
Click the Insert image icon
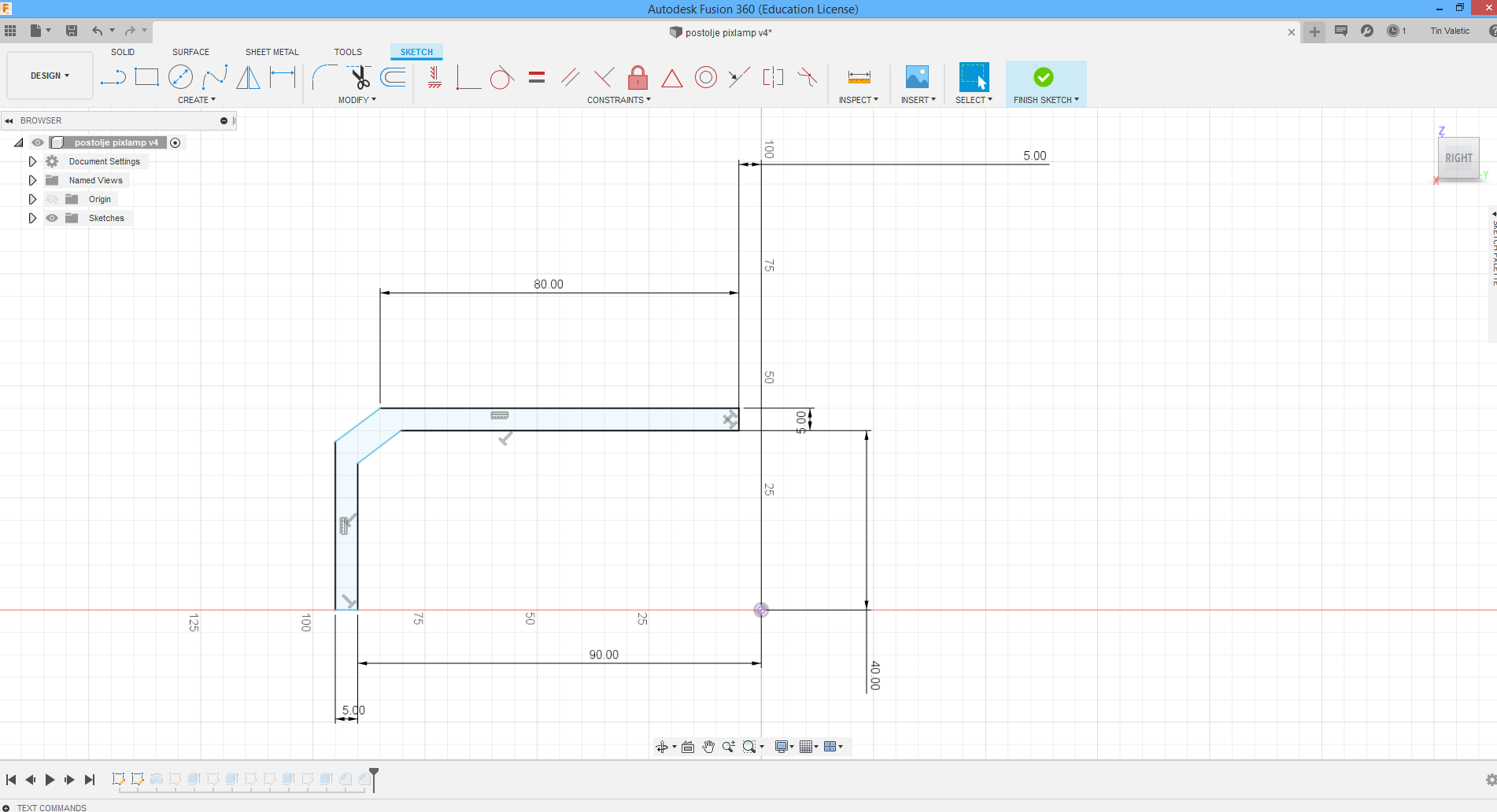coord(917,77)
